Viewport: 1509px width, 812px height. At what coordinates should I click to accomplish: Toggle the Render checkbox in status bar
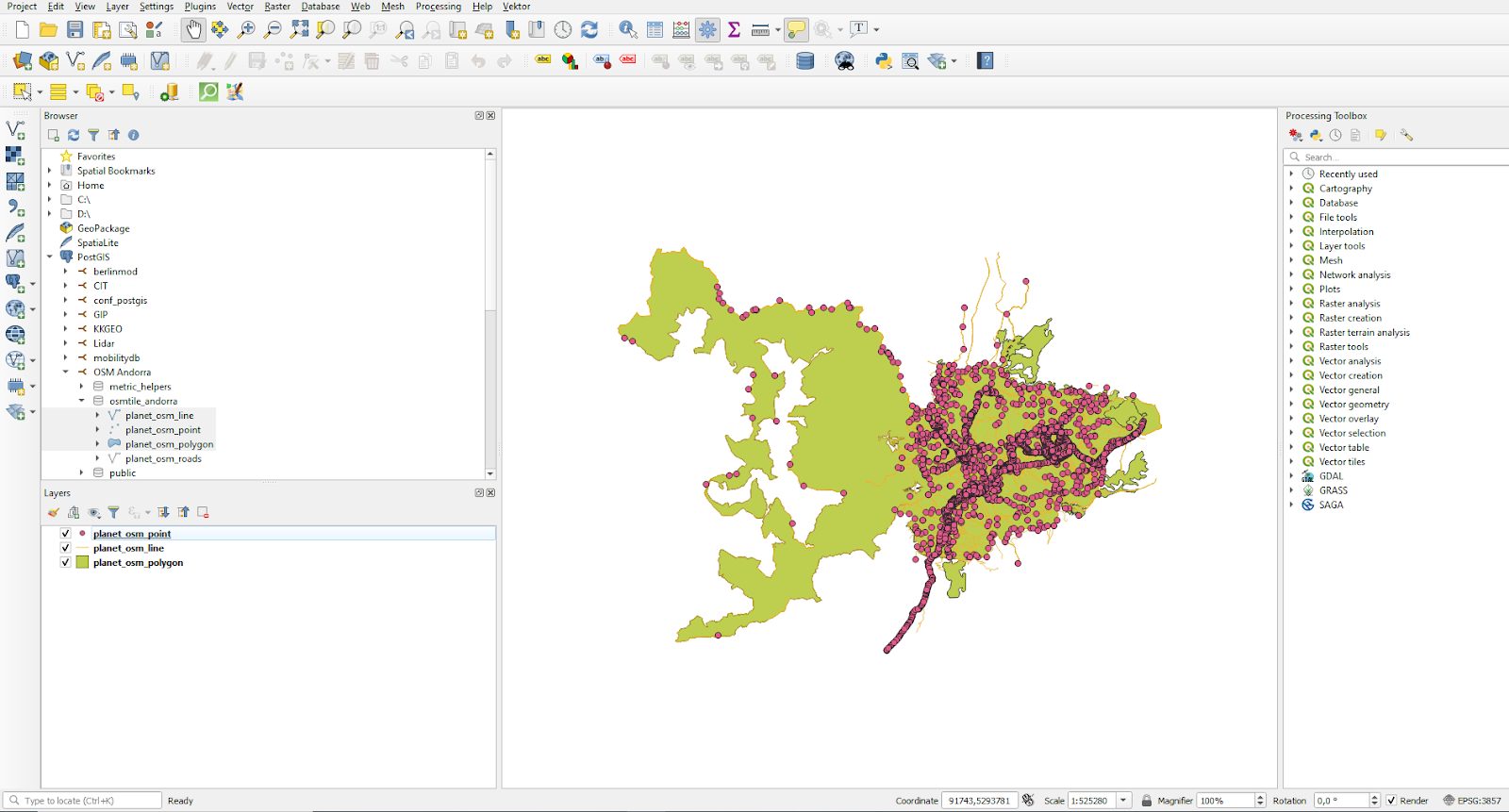tap(1391, 801)
